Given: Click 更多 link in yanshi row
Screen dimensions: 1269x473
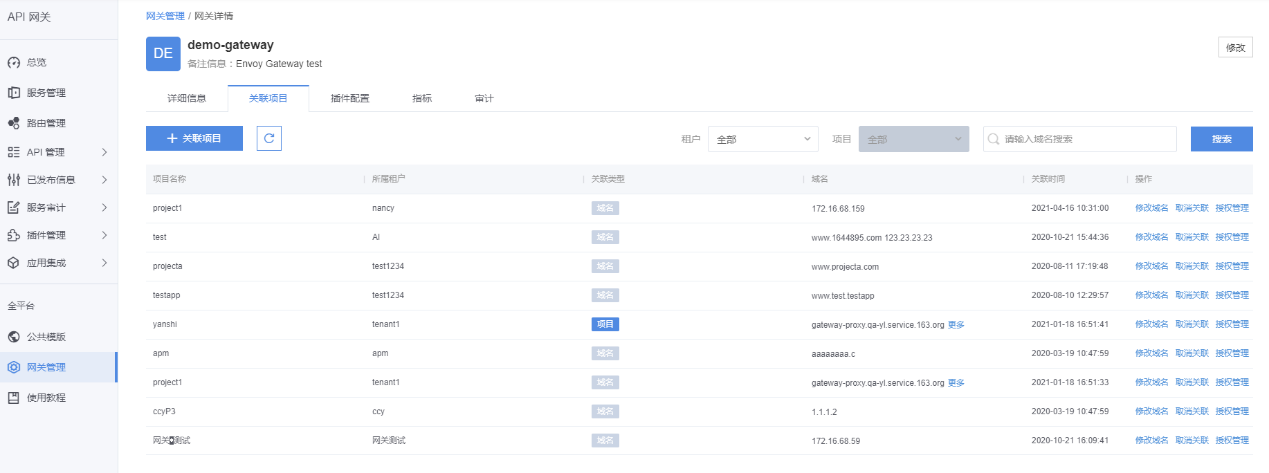Looking at the screenshot, I should click(x=956, y=325).
